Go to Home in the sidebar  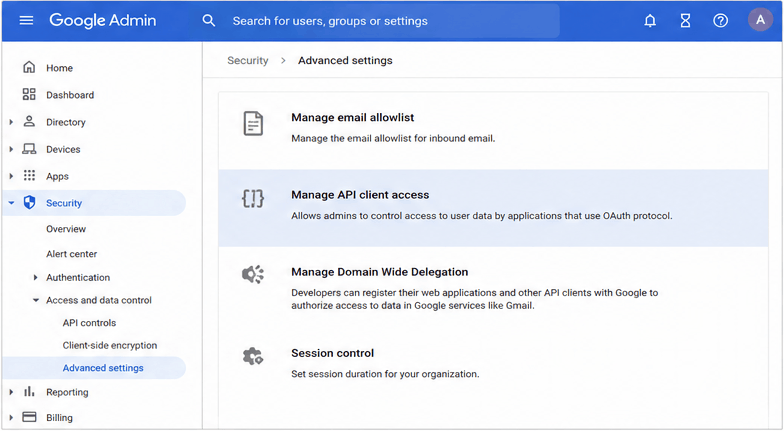pyautogui.click(x=60, y=68)
